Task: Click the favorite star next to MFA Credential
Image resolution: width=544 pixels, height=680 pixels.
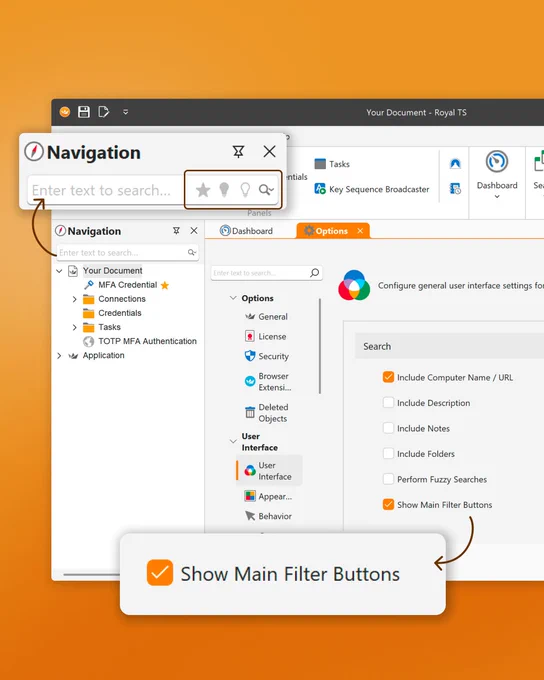Action: [x=165, y=285]
